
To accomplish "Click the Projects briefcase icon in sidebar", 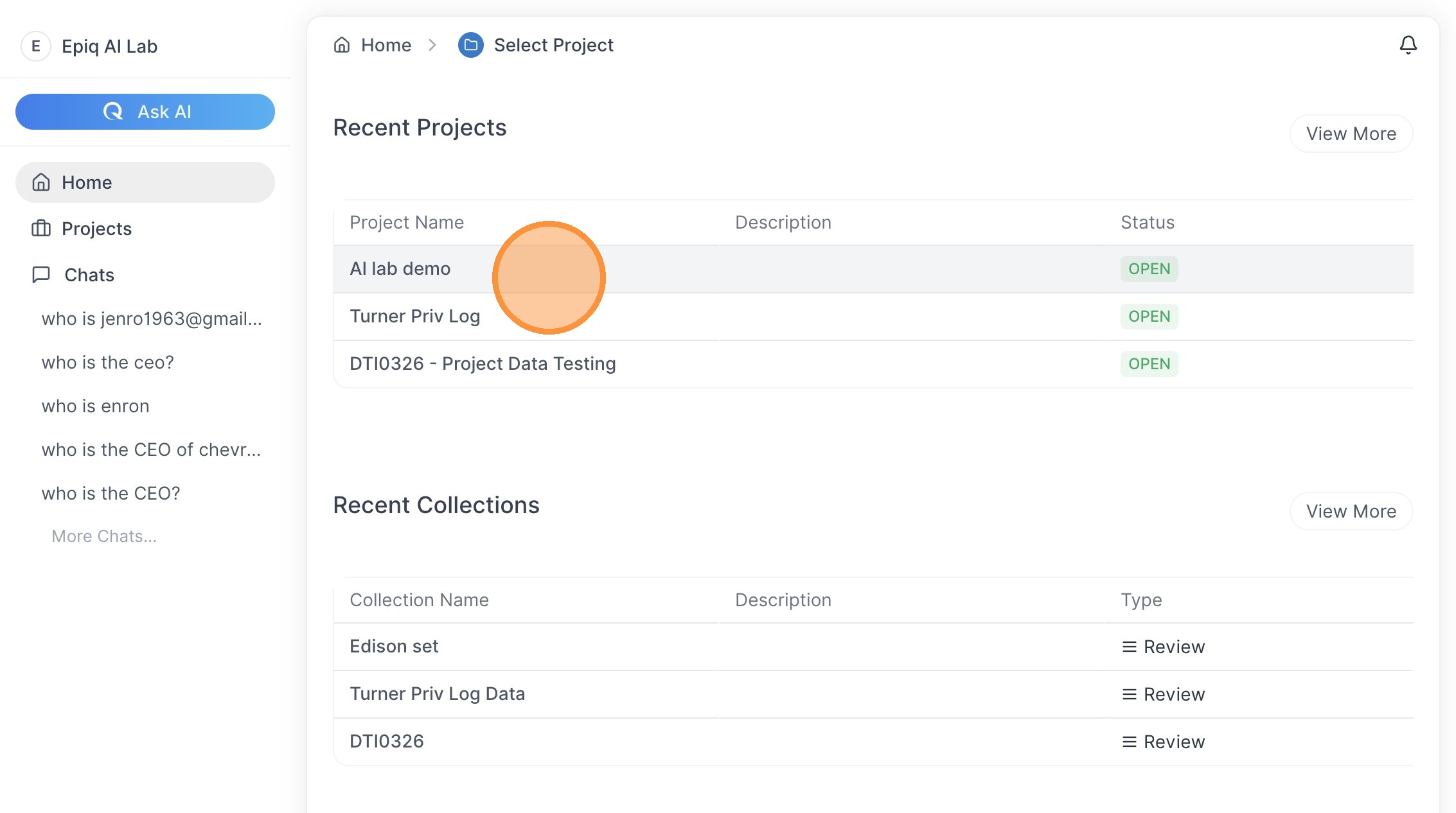I will pyautogui.click(x=41, y=229).
